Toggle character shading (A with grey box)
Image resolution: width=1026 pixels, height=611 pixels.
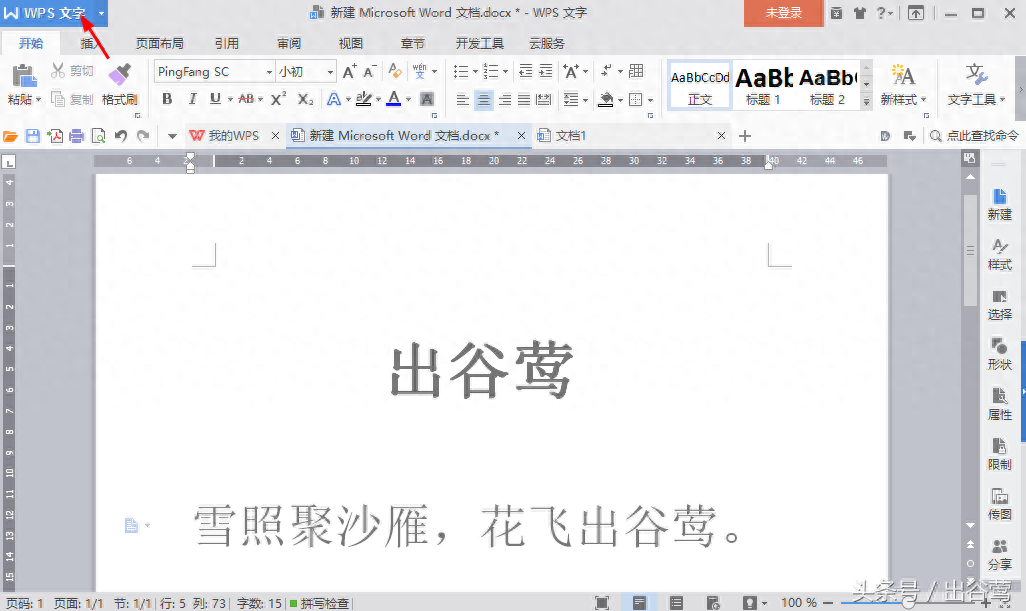[427, 99]
